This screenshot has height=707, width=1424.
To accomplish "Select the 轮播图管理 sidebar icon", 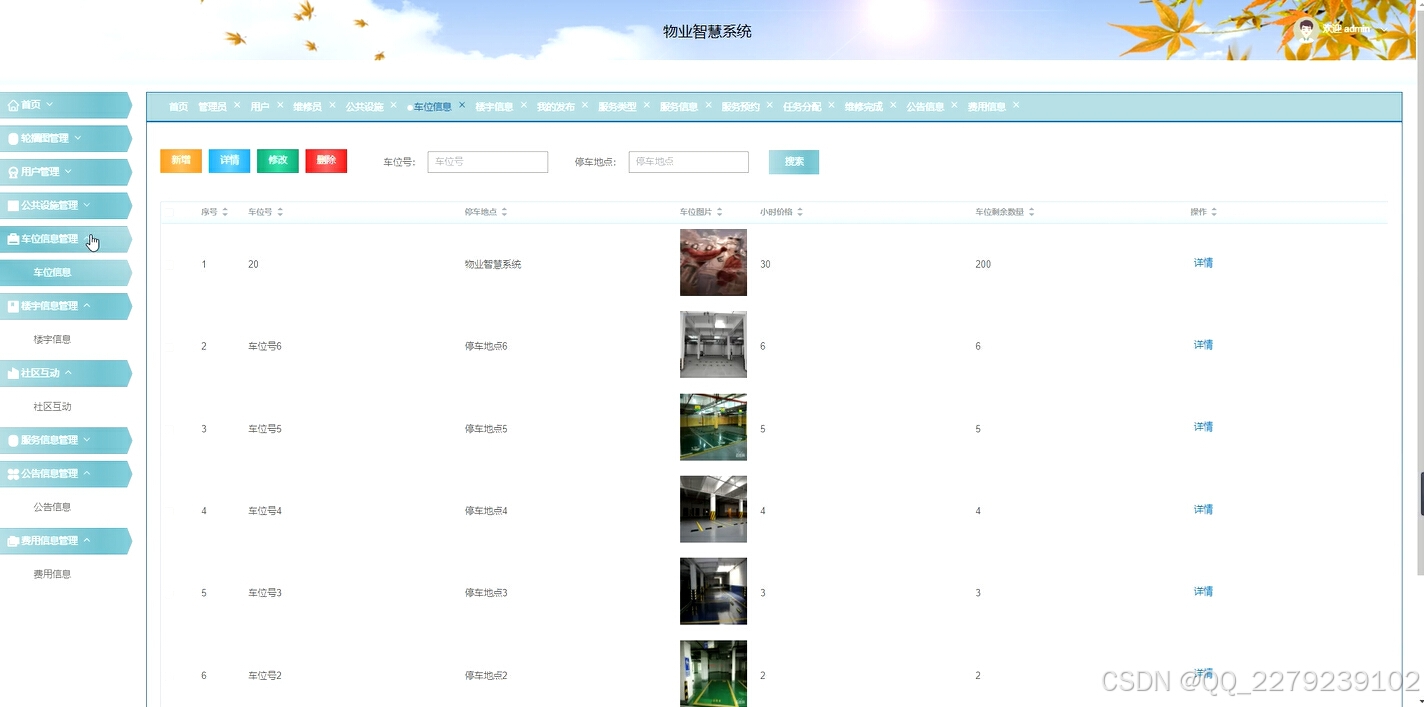I will click(12, 138).
